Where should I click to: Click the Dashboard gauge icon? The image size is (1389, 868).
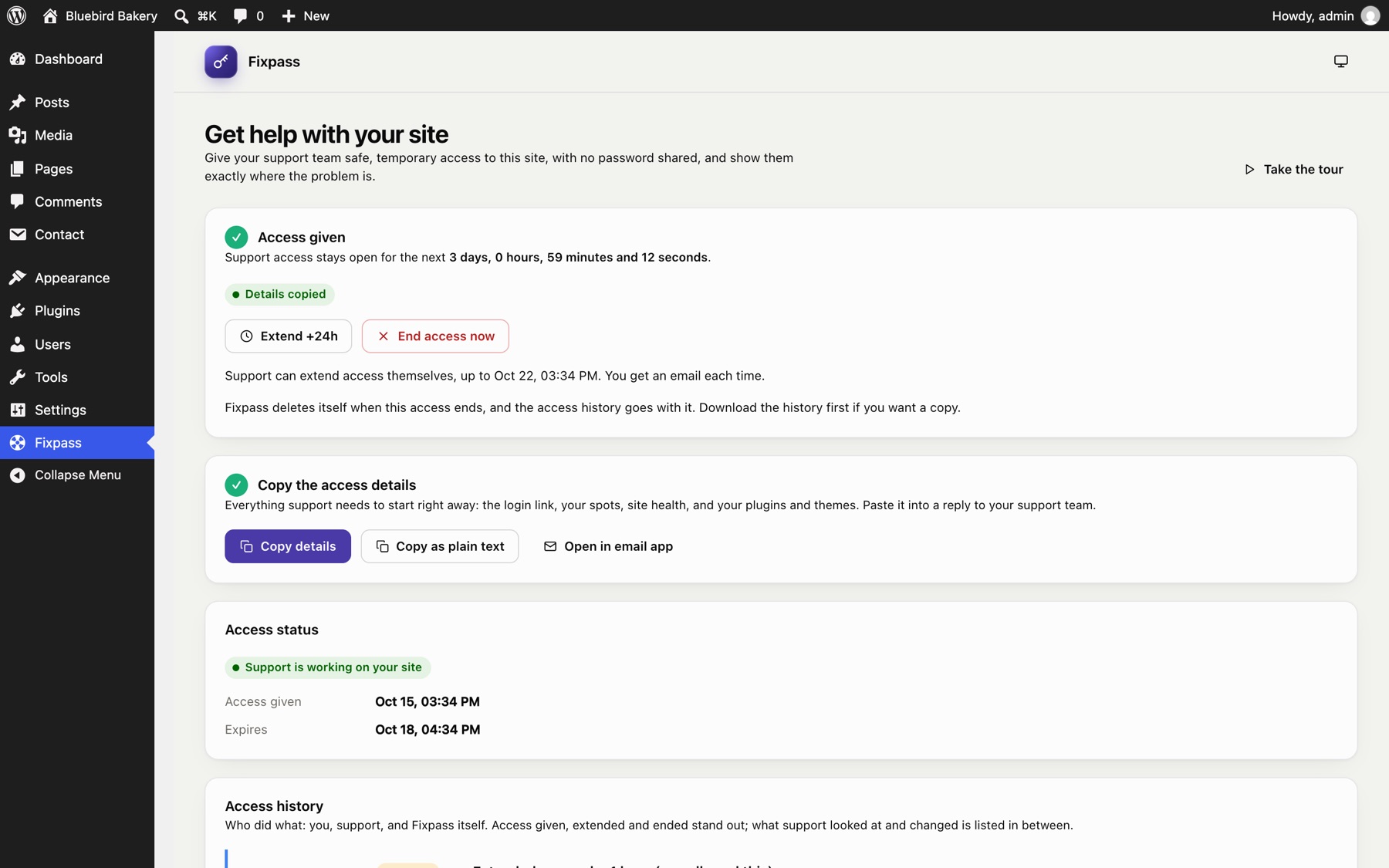pos(18,59)
